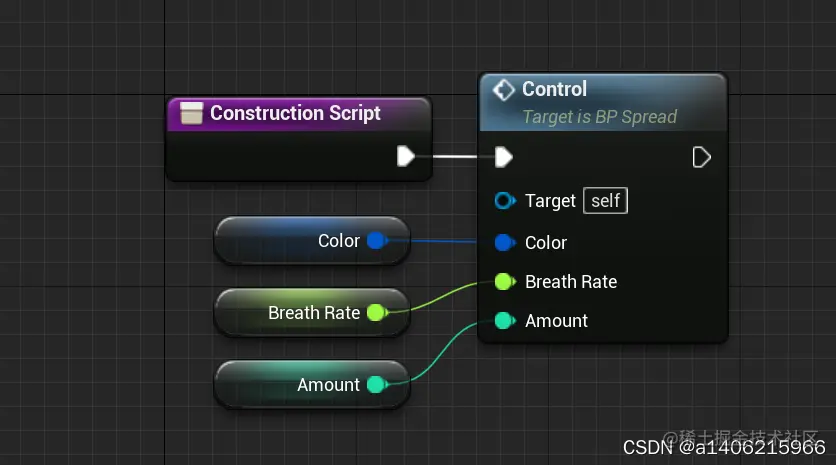Click the white execution wire between nodes

[x=455, y=156]
